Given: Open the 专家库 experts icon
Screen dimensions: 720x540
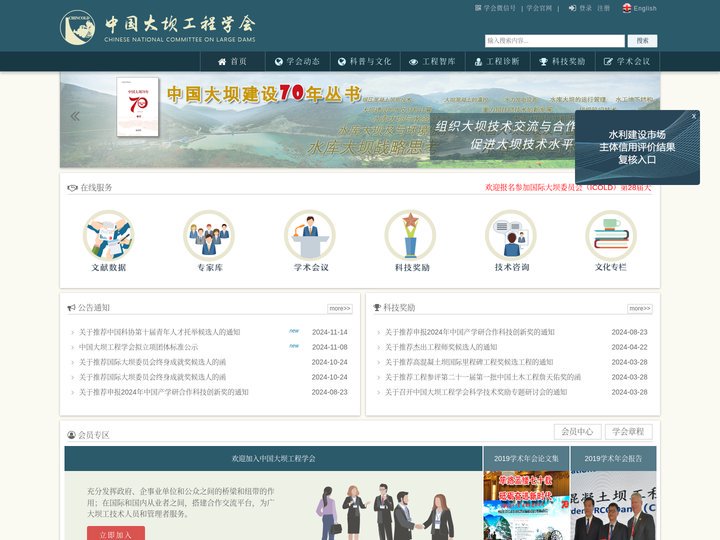Looking at the screenshot, I should [x=209, y=236].
